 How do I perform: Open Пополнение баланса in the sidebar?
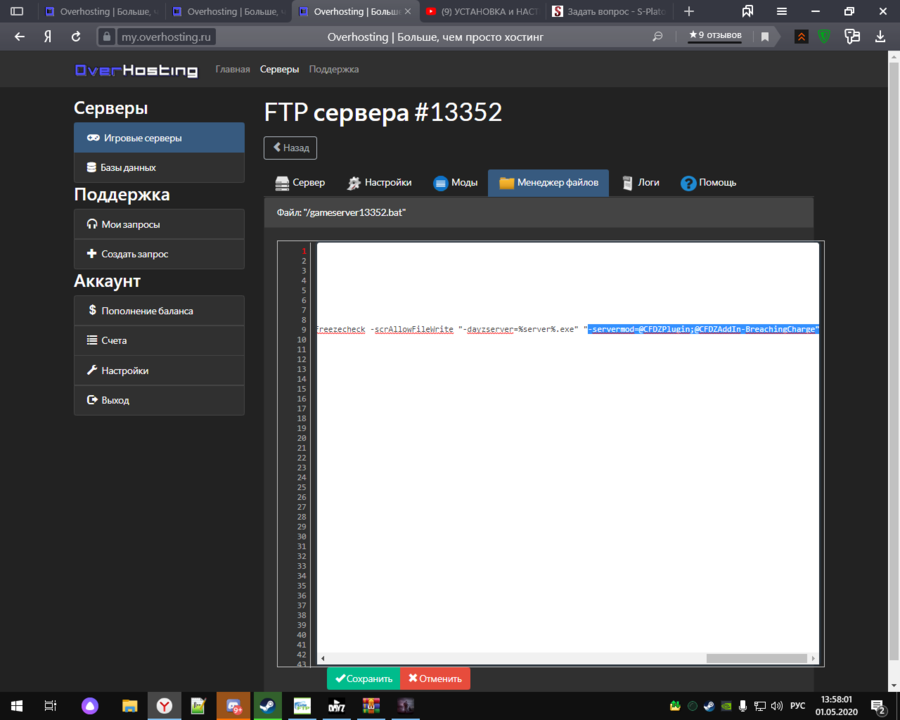click(x=159, y=311)
